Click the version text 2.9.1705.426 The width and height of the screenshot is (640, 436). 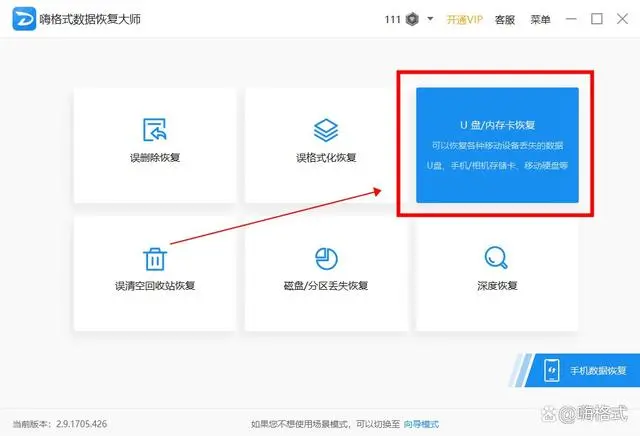tap(82, 424)
